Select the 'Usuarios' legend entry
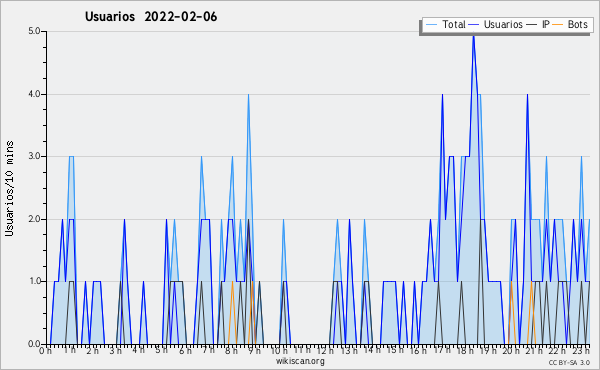This screenshot has width=600, height=370. click(496, 24)
